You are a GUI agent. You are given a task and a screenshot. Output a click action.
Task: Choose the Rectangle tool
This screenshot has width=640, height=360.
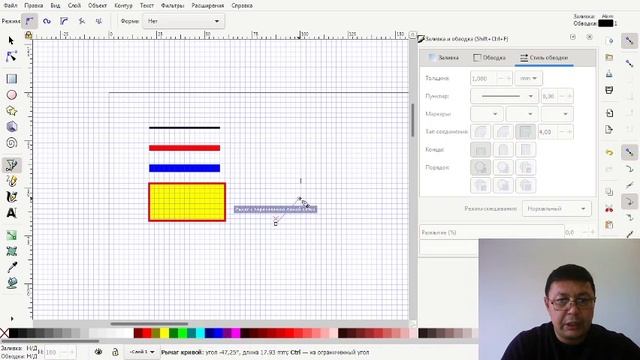tap(11, 79)
